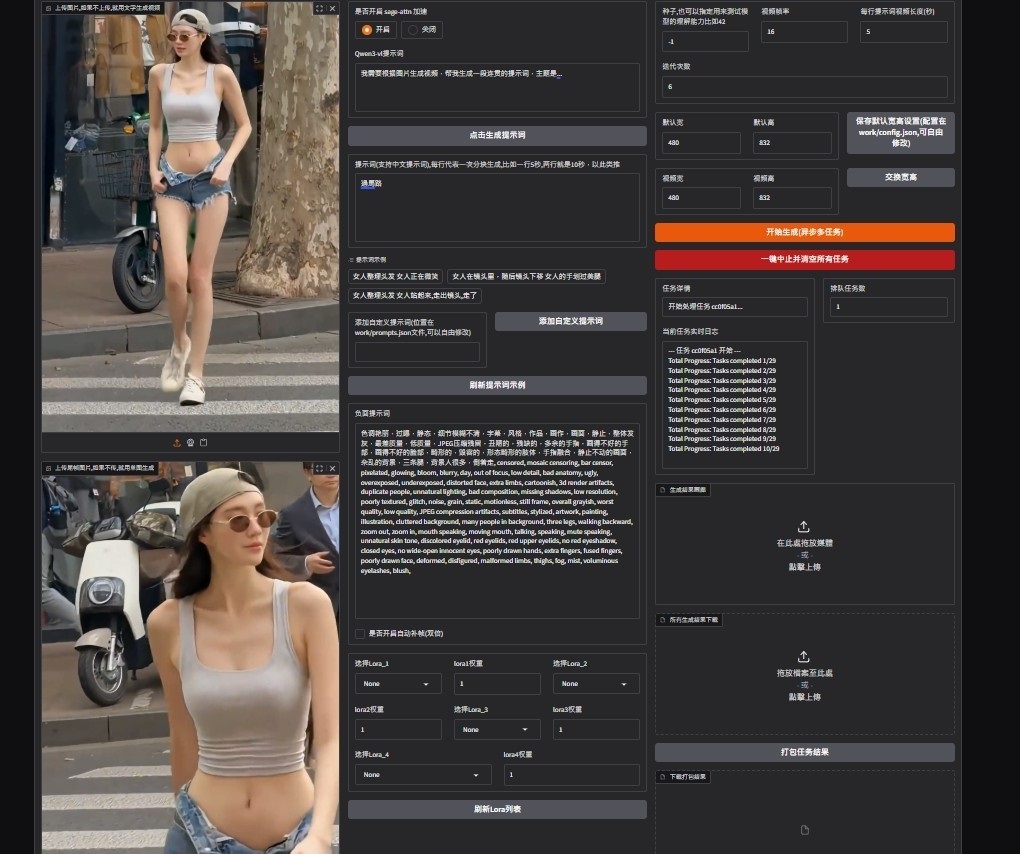Click the red 一键中止并清空所有任务 button

click(x=804, y=259)
